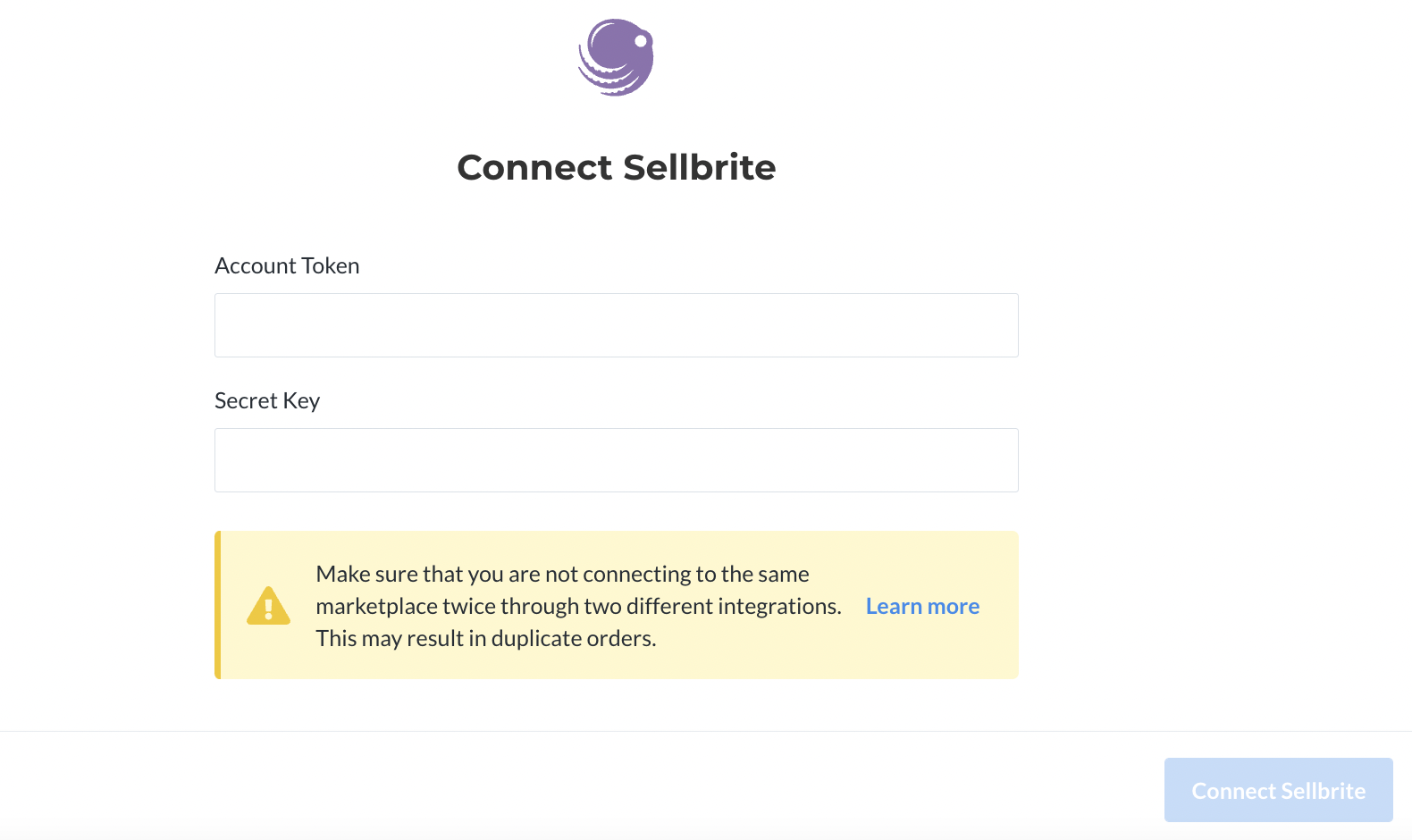This screenshot has height=840, width=1412.
Task: Click the exclamation mark inside warning triangle
Action: pyautogui.click(x=268, y=609)
